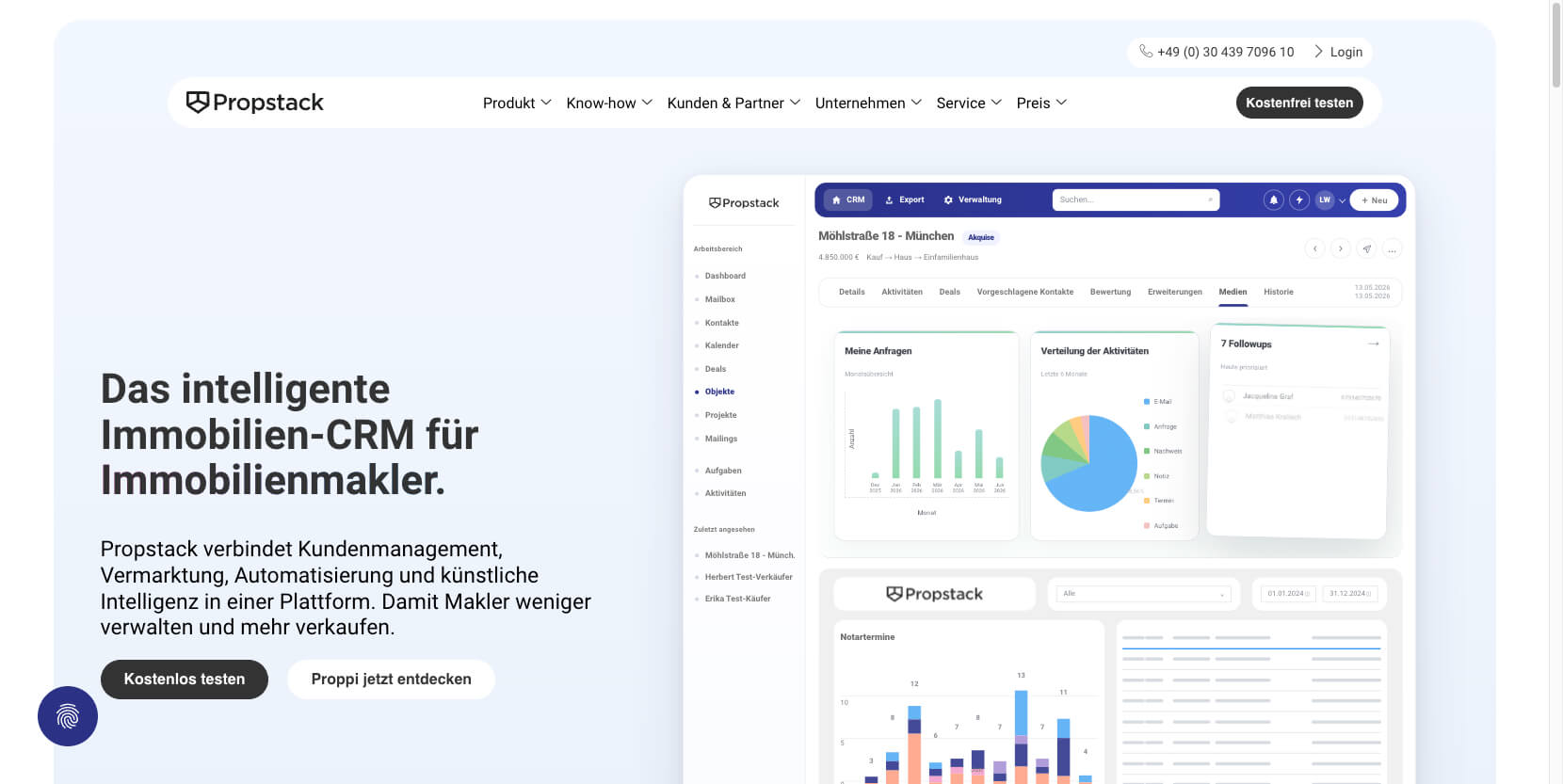
Task: Select the Details tab in the mockup
Action: coord(851,292)
